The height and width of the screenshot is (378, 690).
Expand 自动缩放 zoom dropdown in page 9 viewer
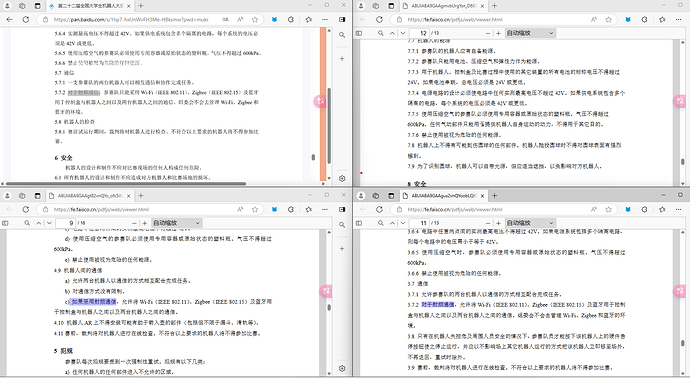tap(176, 223)
